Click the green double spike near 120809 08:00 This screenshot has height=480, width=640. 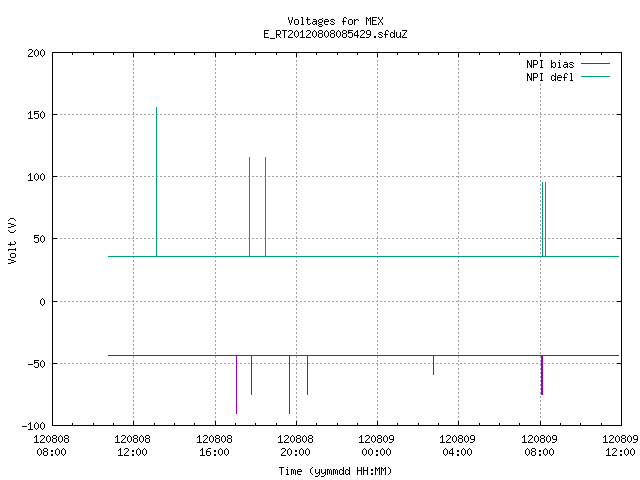544,219
